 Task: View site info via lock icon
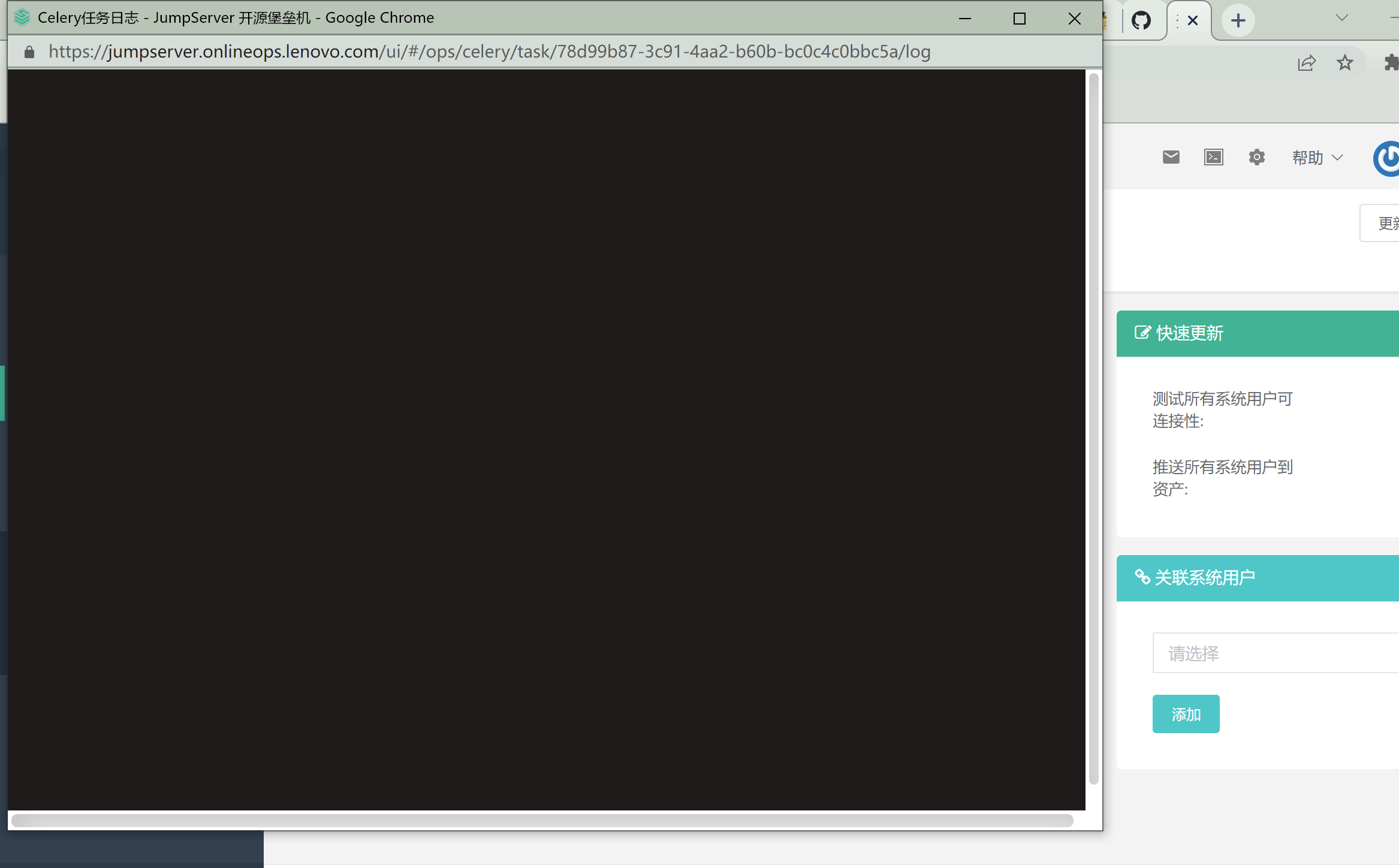29,52
